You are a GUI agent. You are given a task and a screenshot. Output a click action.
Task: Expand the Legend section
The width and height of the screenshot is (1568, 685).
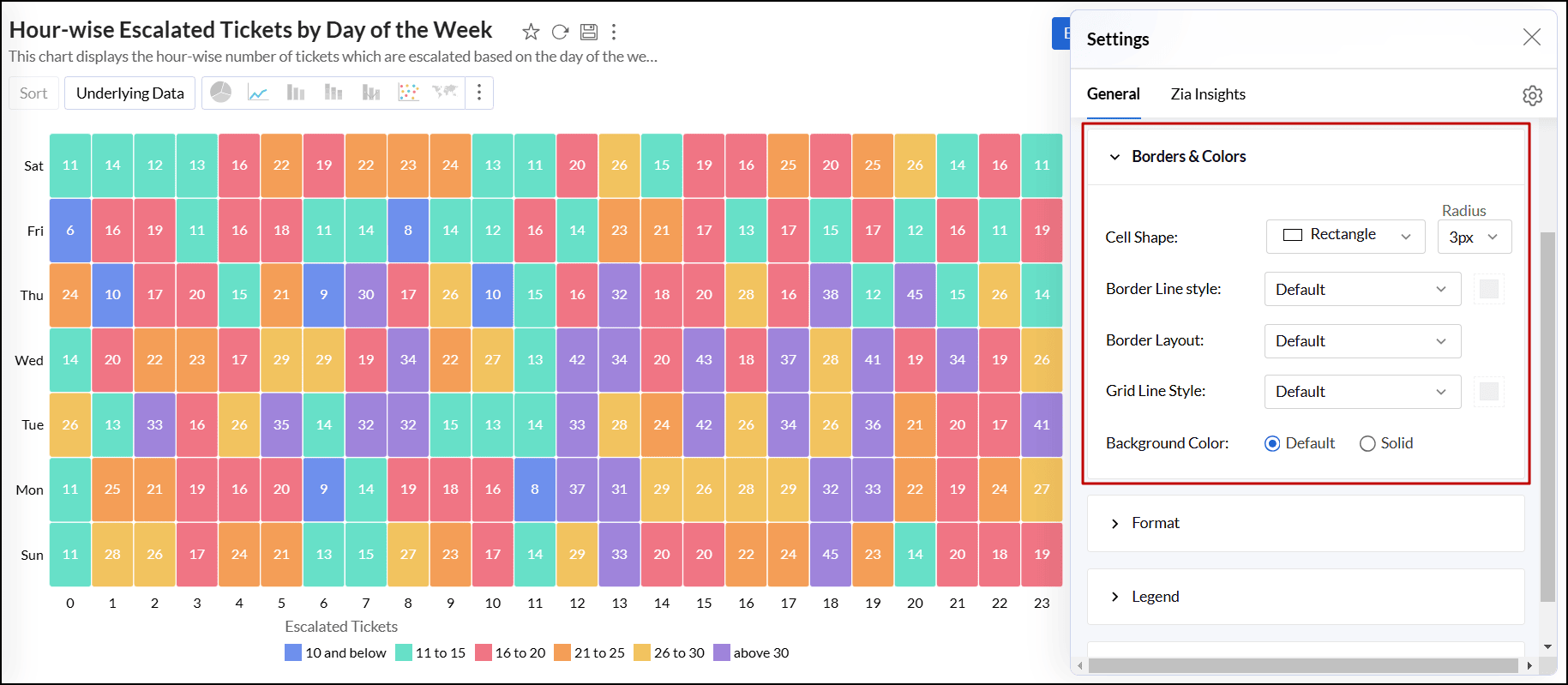(1155, 597)
